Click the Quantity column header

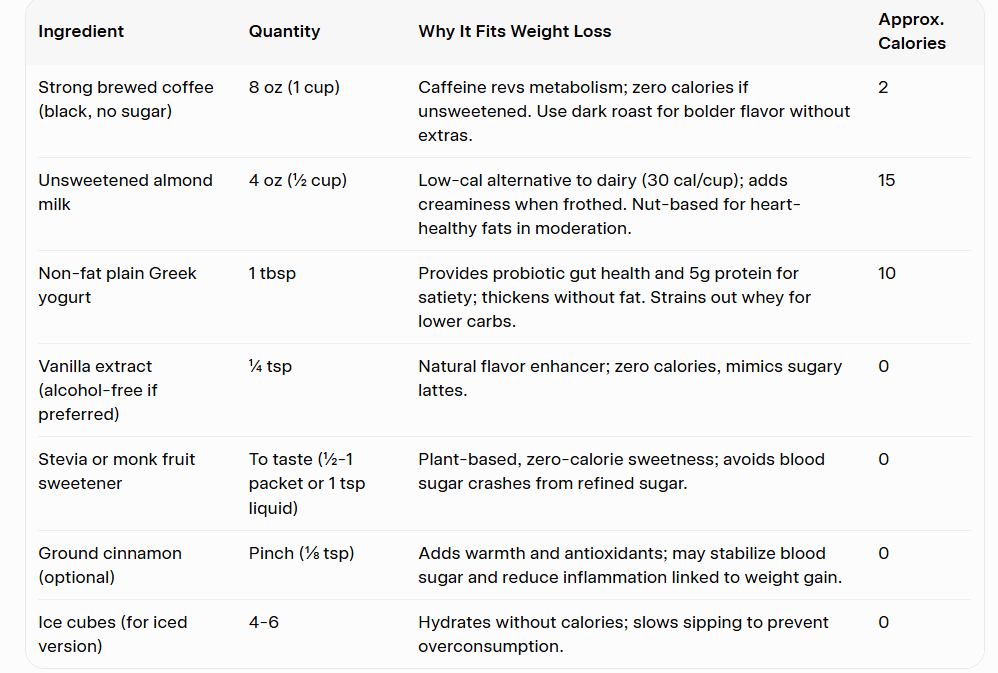(x=284, y=31)
